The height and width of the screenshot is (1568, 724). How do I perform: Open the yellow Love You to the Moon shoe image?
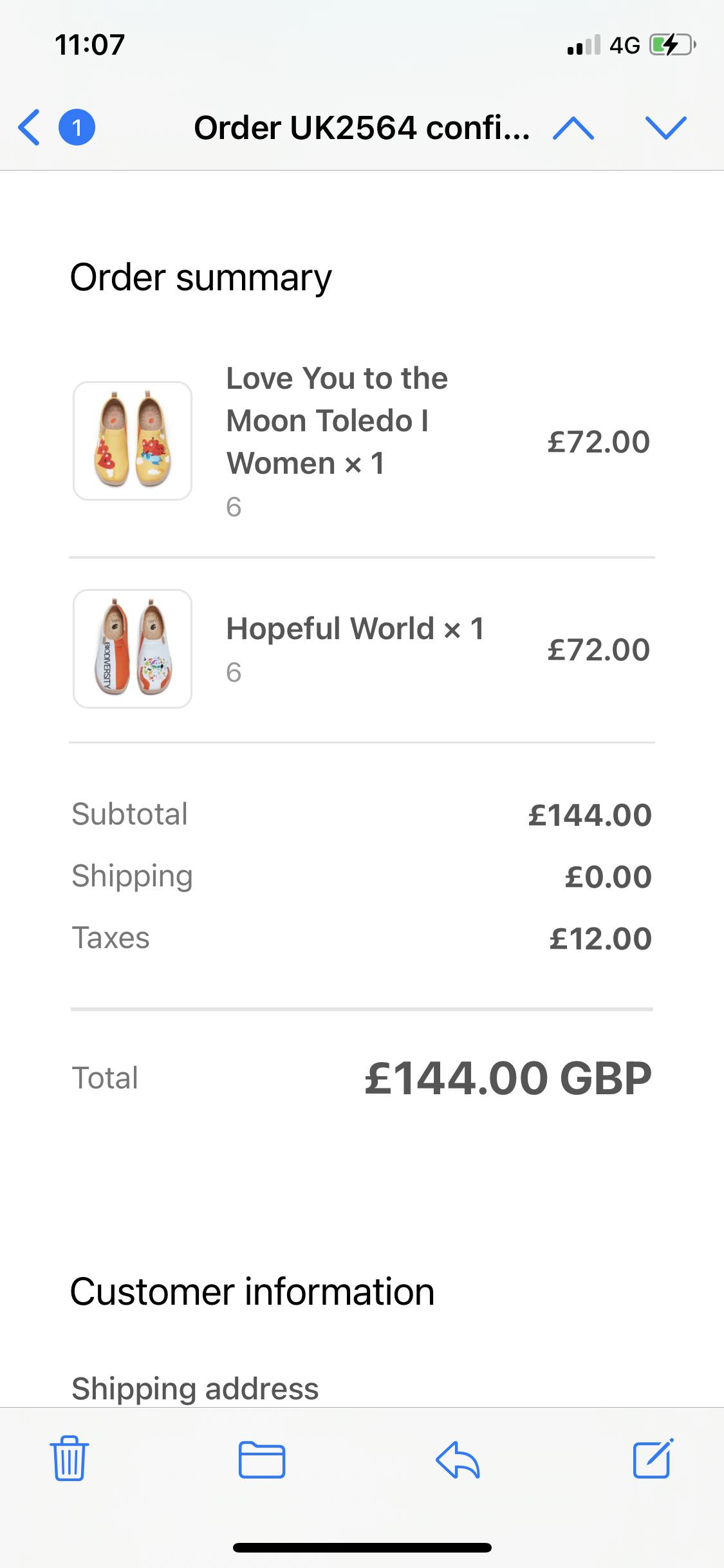(x=133, y=441)
